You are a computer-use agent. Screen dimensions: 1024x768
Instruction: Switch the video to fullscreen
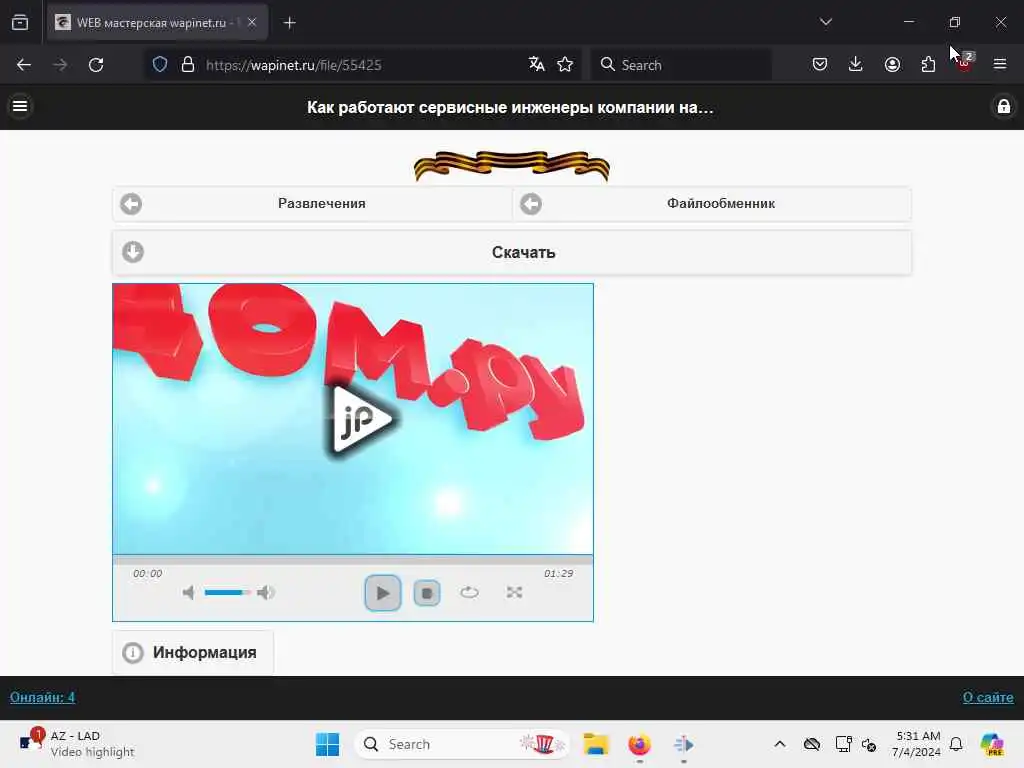(x=514, y=592)
